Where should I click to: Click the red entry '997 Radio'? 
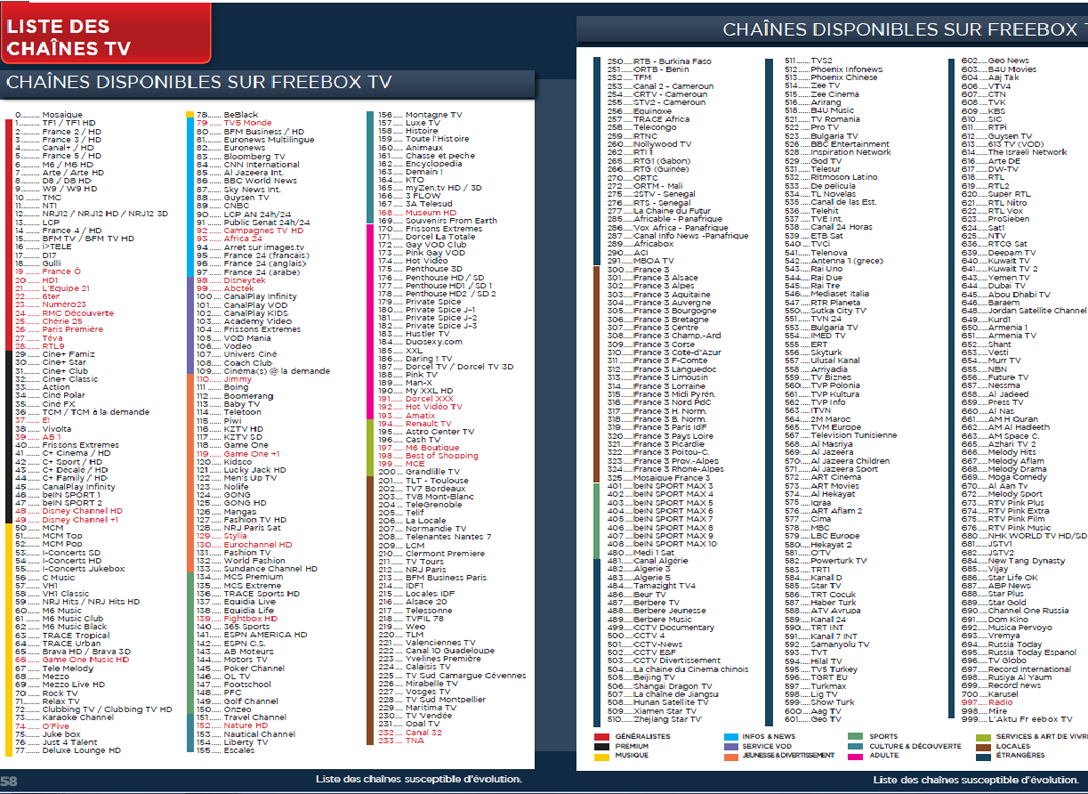point(987,703)
